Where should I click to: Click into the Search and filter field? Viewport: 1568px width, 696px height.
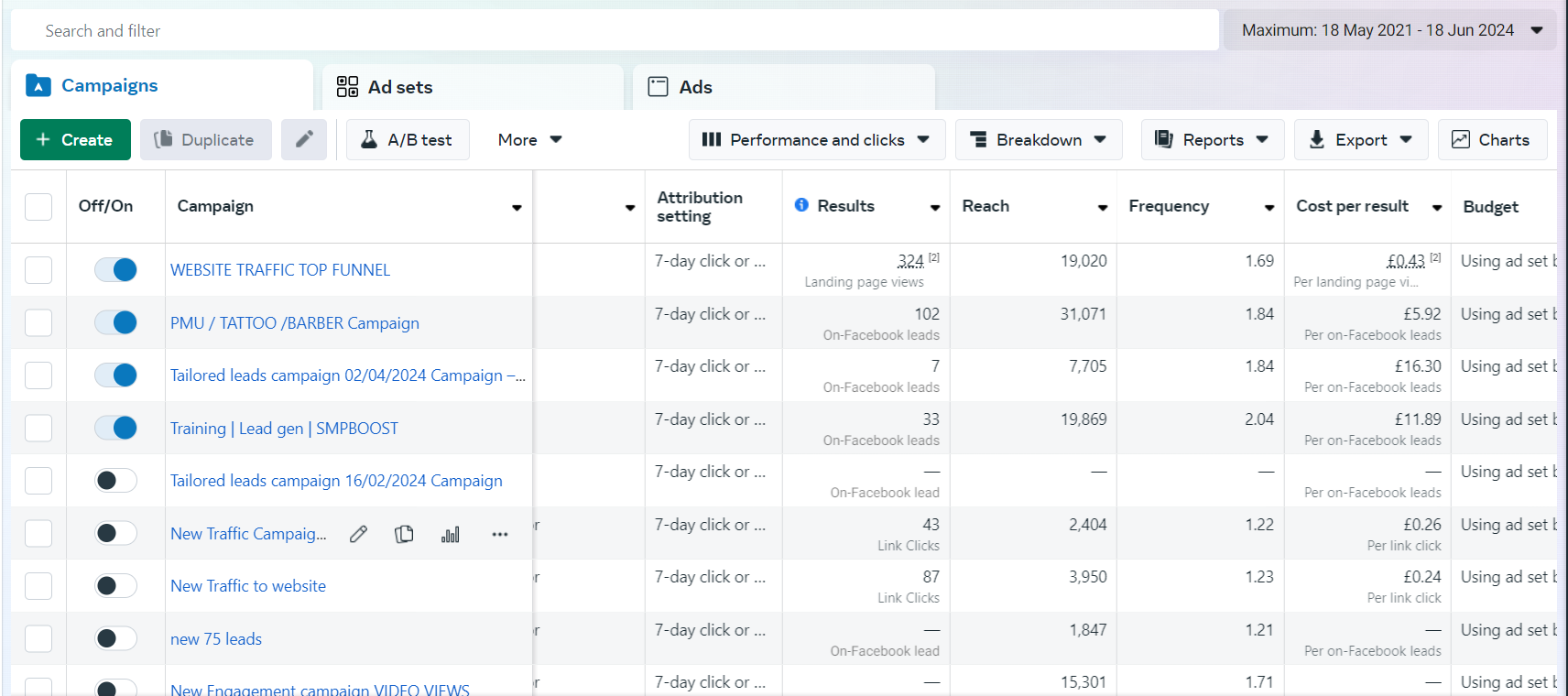click(x=614, y=30)
